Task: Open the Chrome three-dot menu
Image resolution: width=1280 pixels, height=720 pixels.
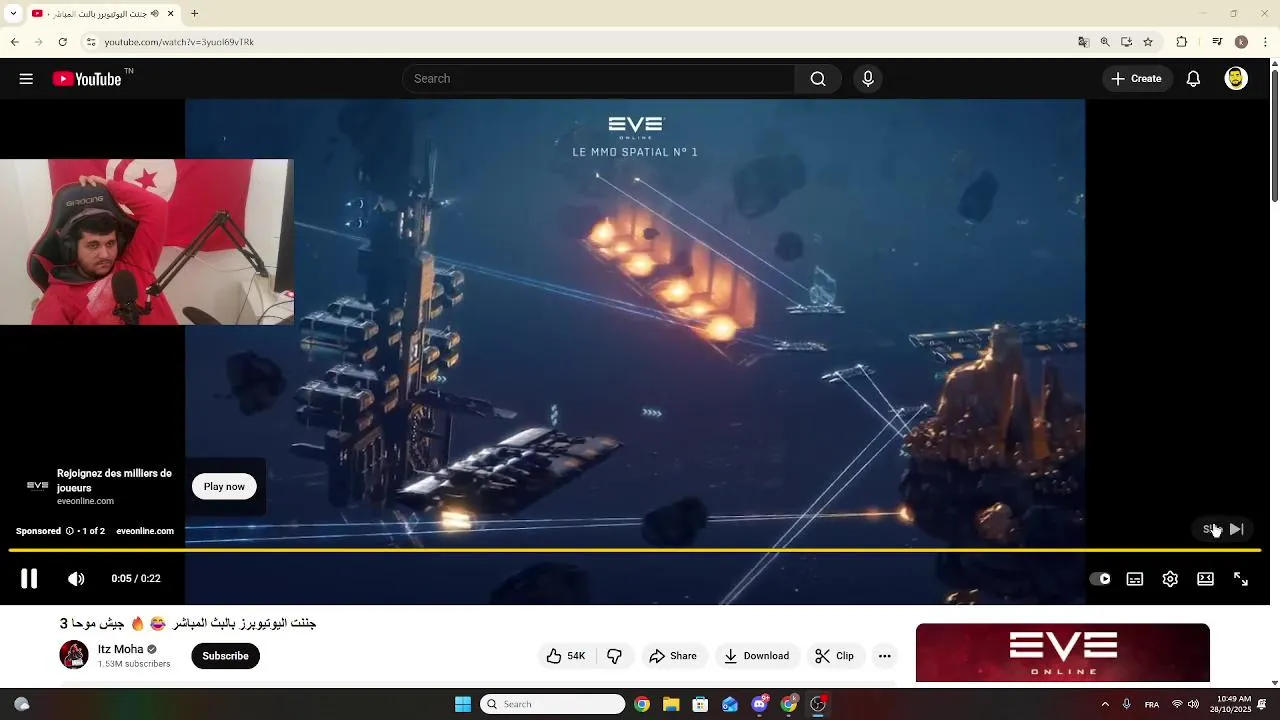Action: 1266,42
